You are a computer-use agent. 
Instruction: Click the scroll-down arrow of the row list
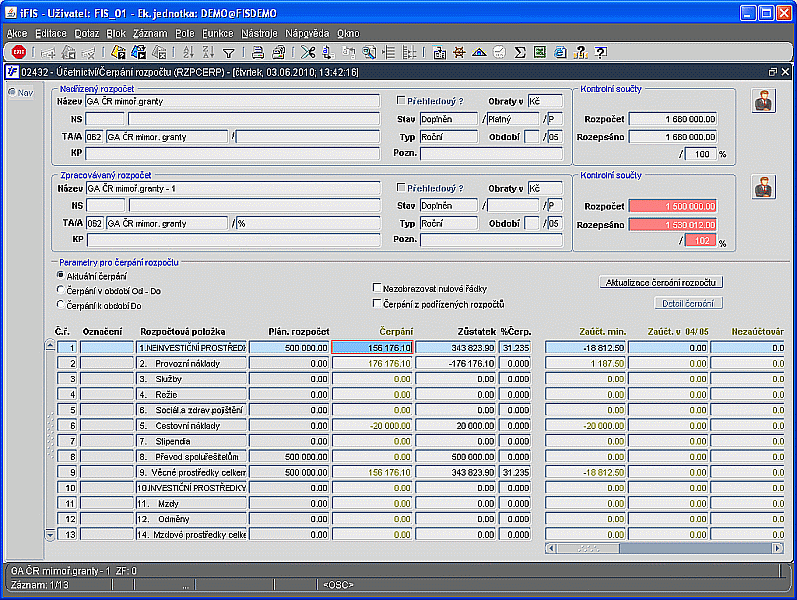click(51, 536)
